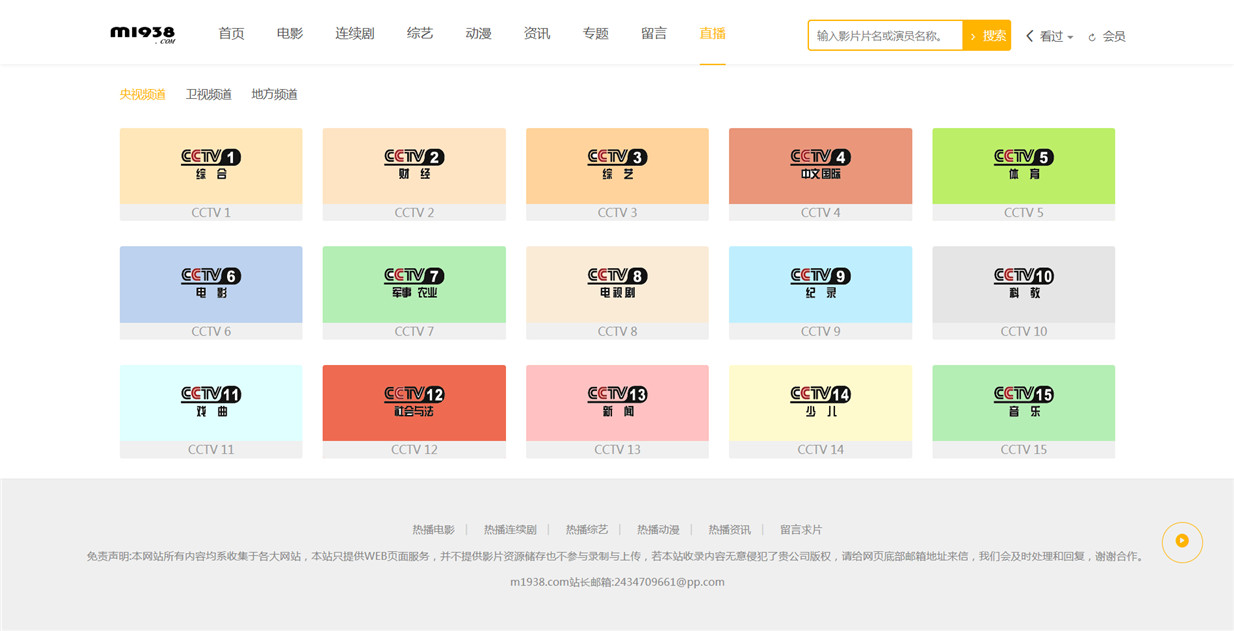Image resolution: width=1234 pixels, height=631 pixels.
Task: Click the CCTV 5 caption label
Action: tap(1023, 213)
